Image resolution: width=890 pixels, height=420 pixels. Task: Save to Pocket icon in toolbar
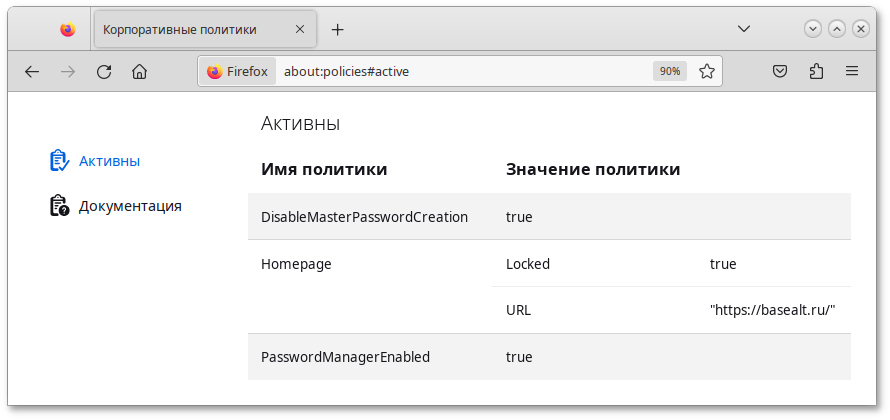pos(780,72)
